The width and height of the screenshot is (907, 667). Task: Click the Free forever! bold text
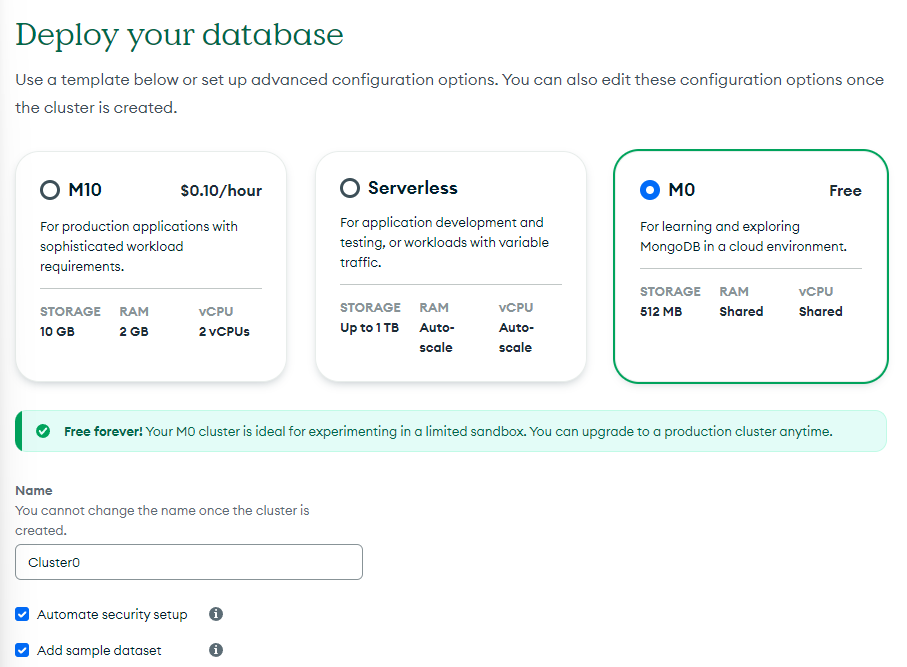click(103, 431)
